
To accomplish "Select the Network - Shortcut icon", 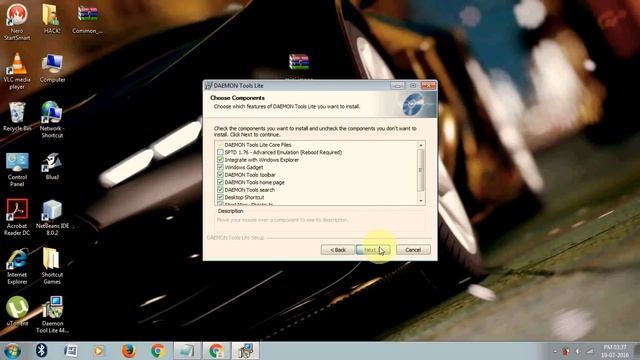I will tap(52, 120).
